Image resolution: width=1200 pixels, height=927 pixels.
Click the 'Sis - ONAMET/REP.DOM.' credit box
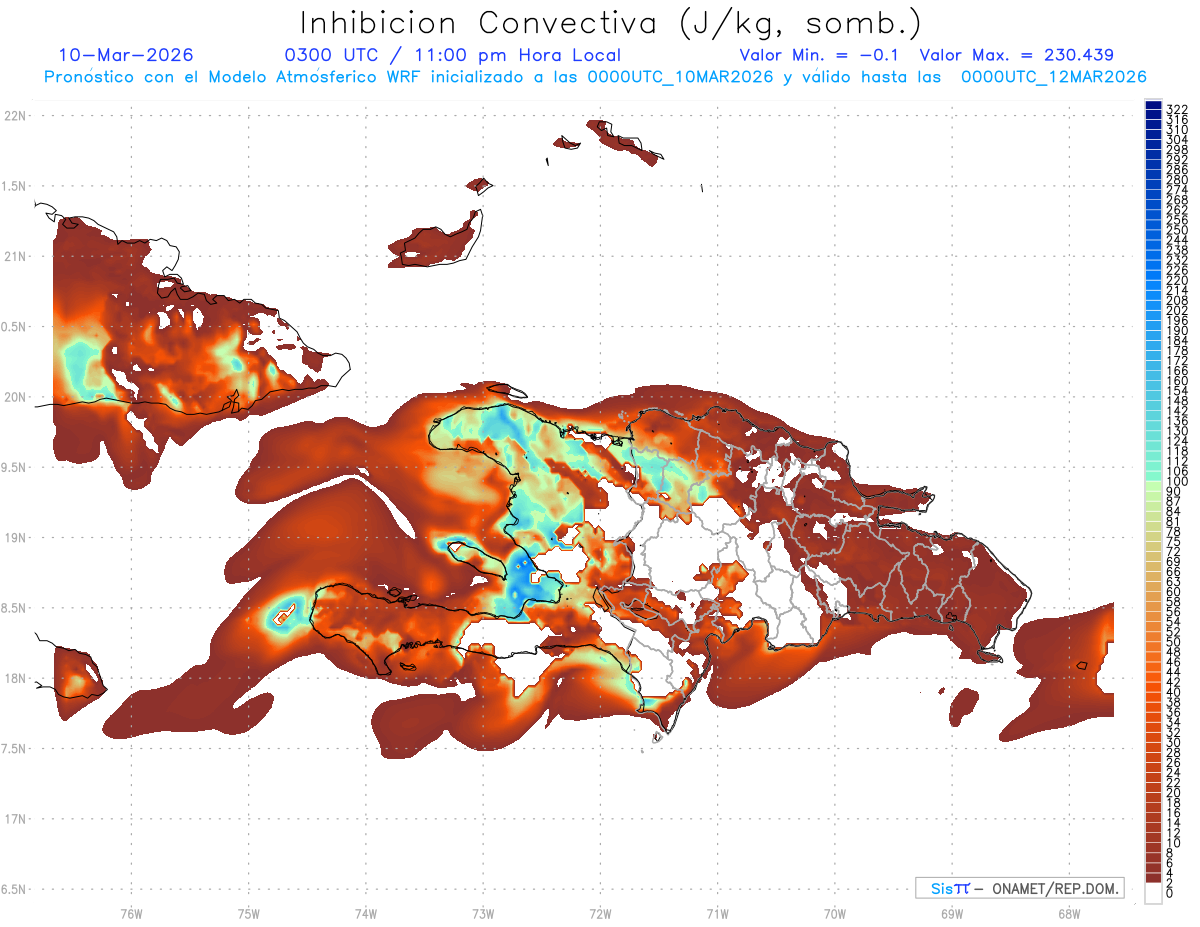pos(1019,888)
